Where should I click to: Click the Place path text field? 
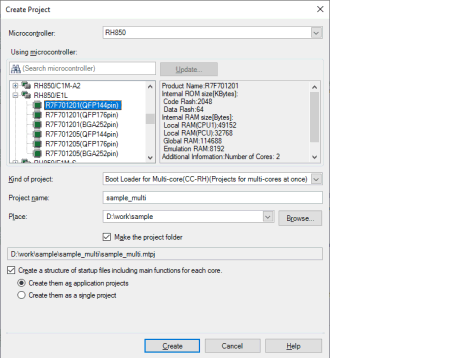click(x=183, y=217)
